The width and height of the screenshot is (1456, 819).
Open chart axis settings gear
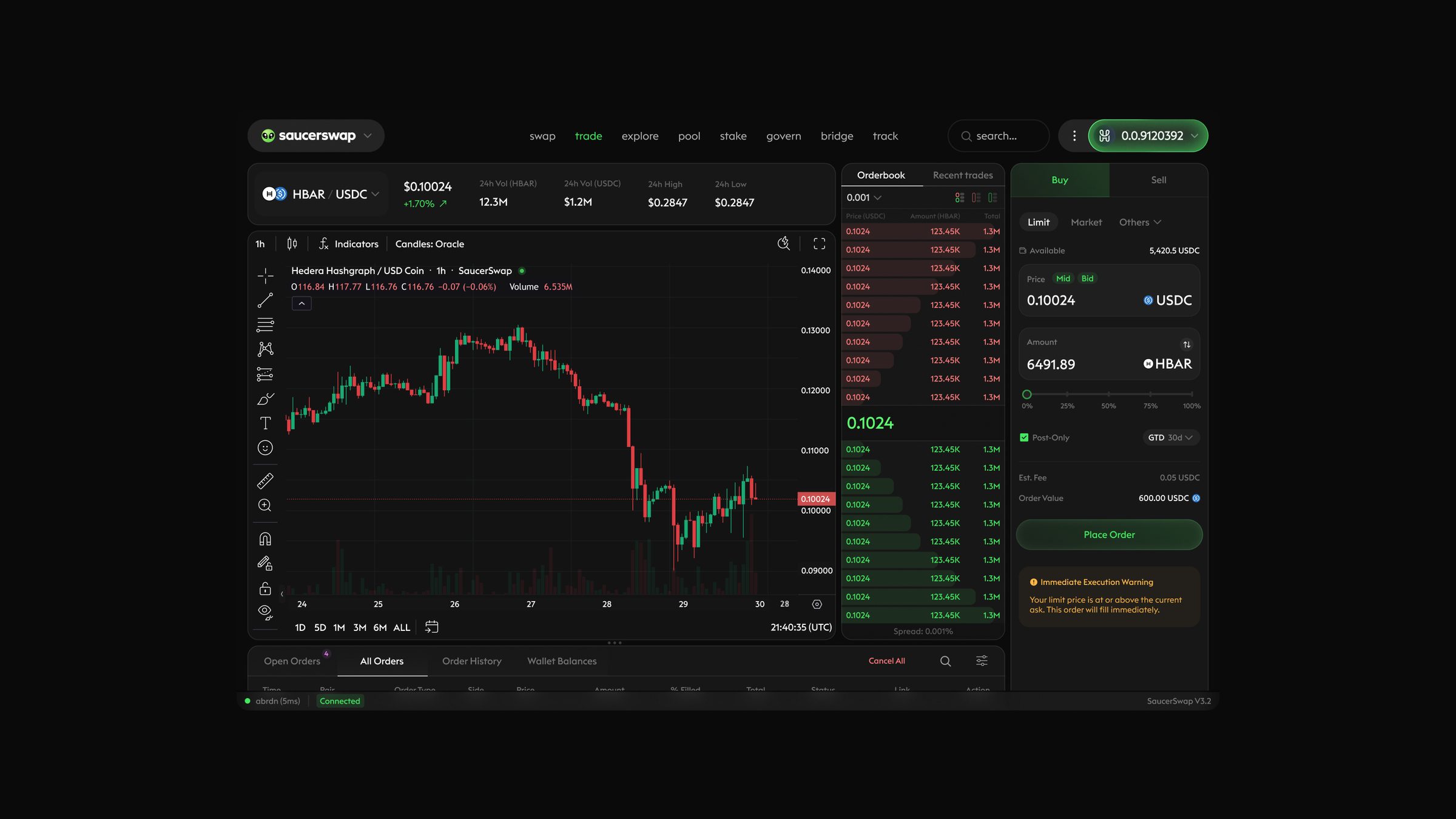click(x=817, y=604)
